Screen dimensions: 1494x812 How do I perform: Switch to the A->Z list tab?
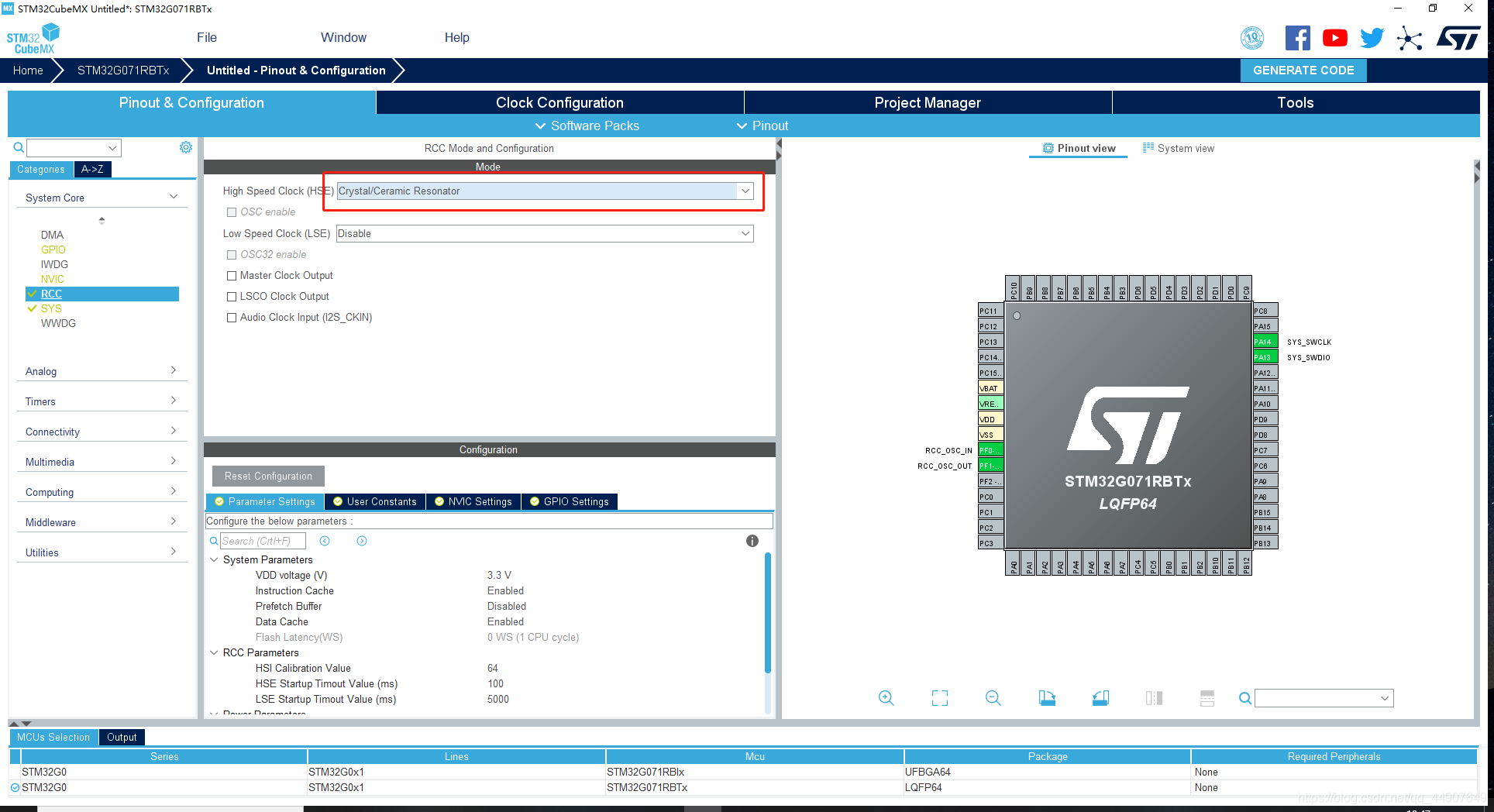(92, 169)
